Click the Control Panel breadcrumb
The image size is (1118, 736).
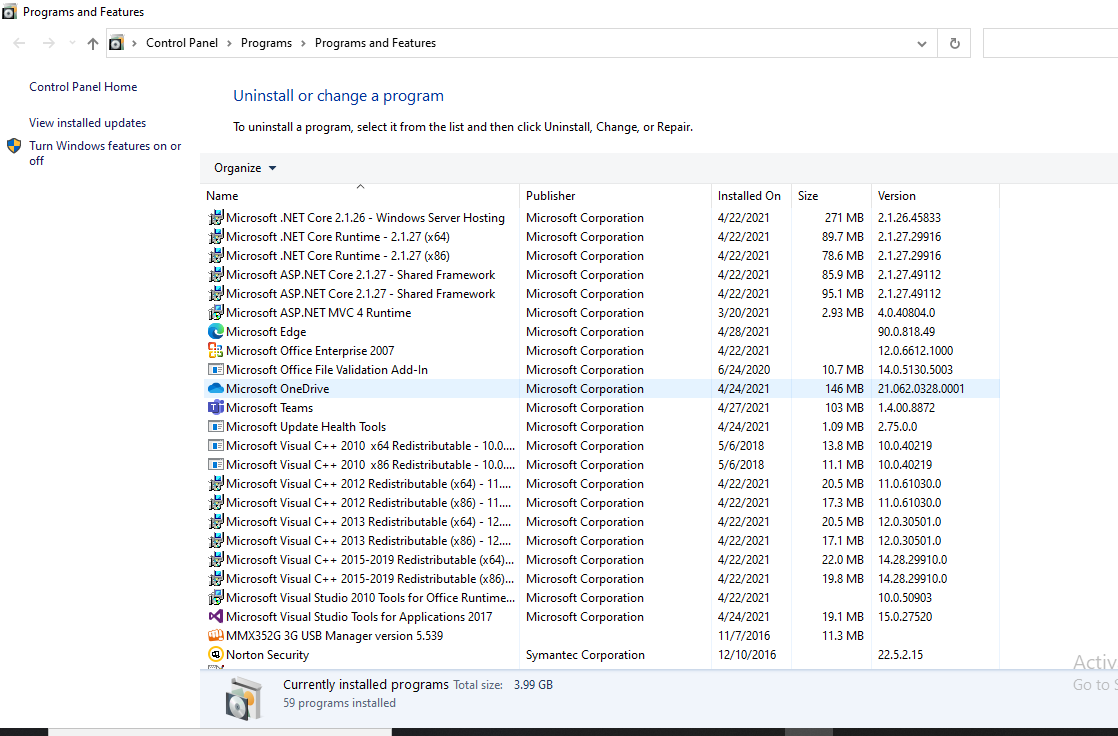[182, 43]
